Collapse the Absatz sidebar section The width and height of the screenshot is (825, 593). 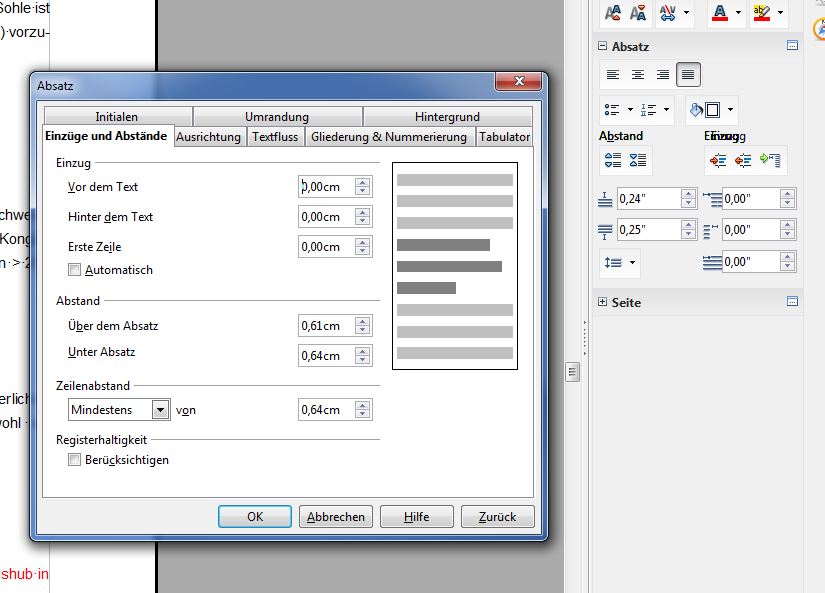[x=602, y=46]
